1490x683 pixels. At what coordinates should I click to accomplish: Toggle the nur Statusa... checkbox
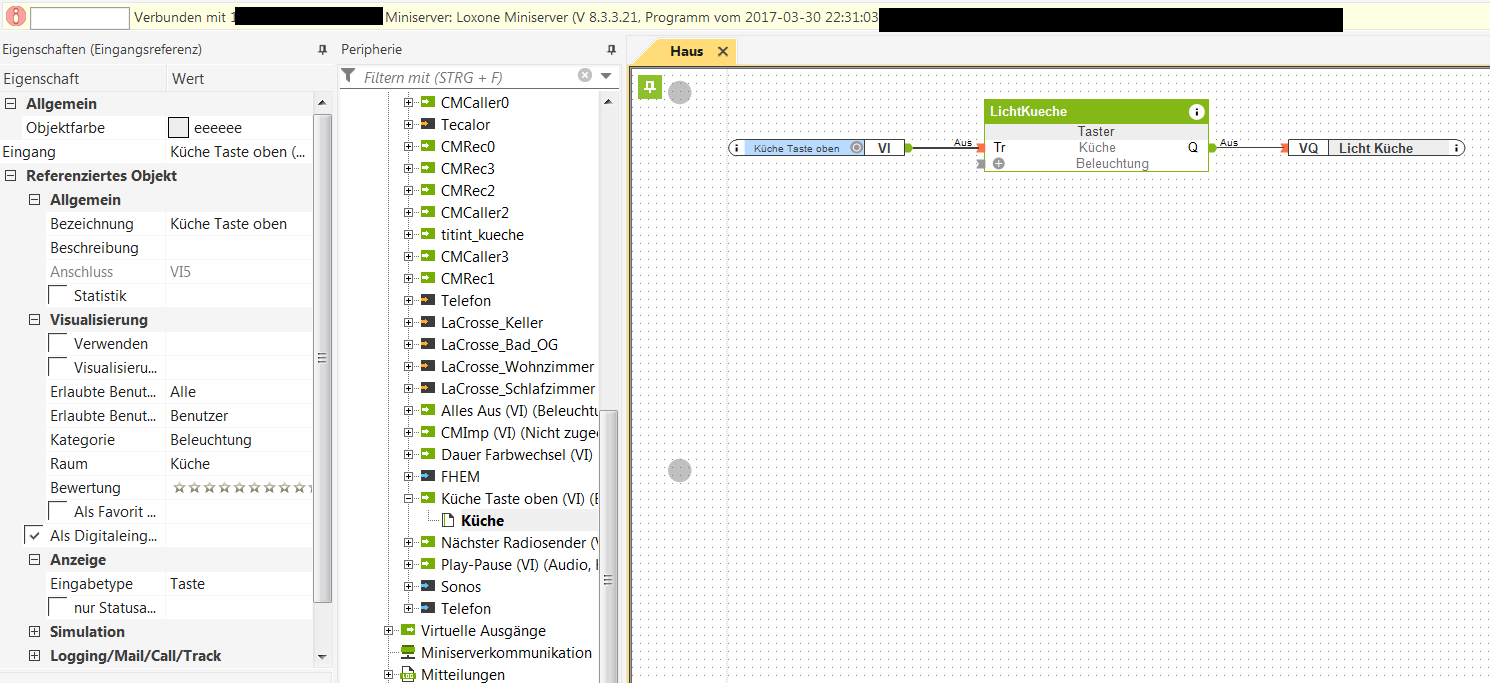tap(58, 608)
